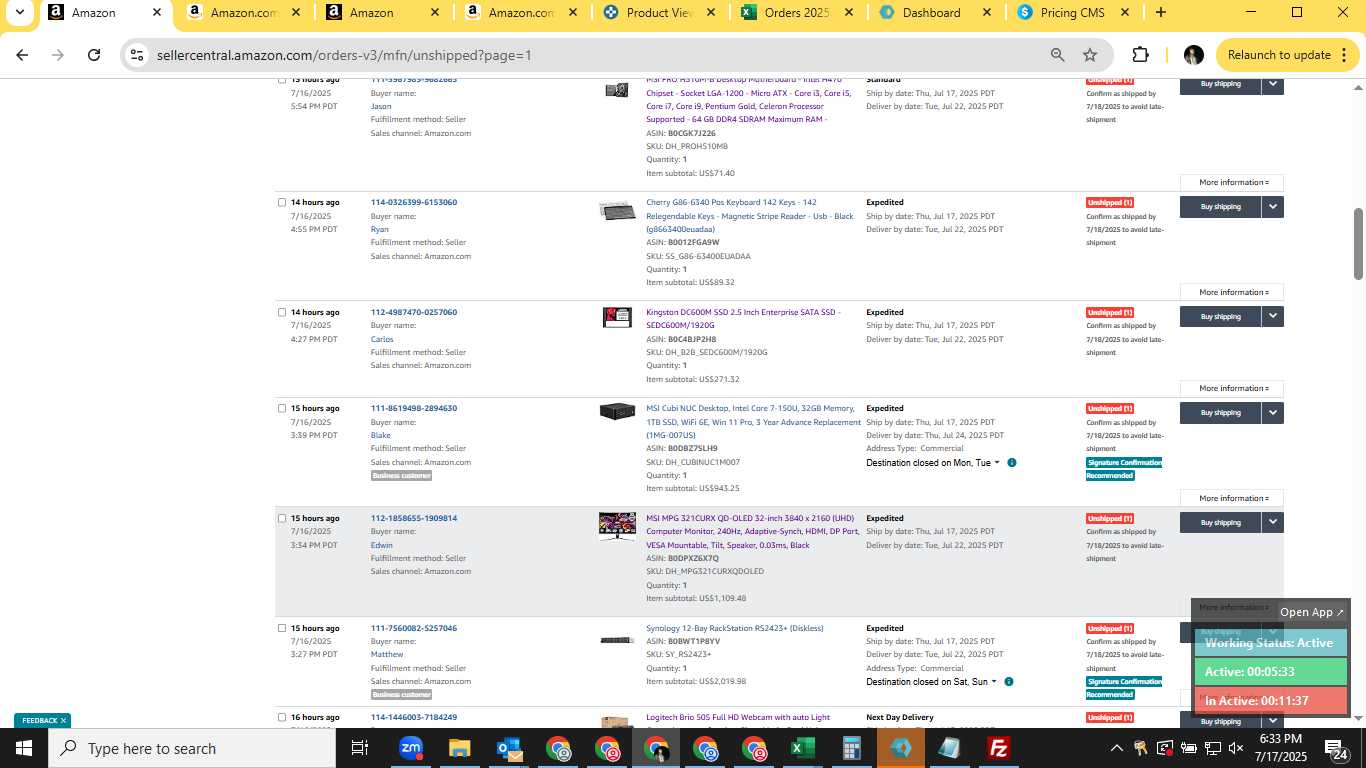1366x768 pixels.
Task: Click the Cherry keyboard product thumbnail
Action: [617, 210]
